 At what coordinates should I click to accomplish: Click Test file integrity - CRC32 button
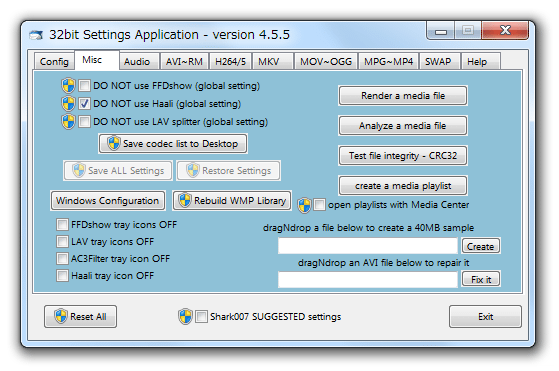(x=403, y=155)
